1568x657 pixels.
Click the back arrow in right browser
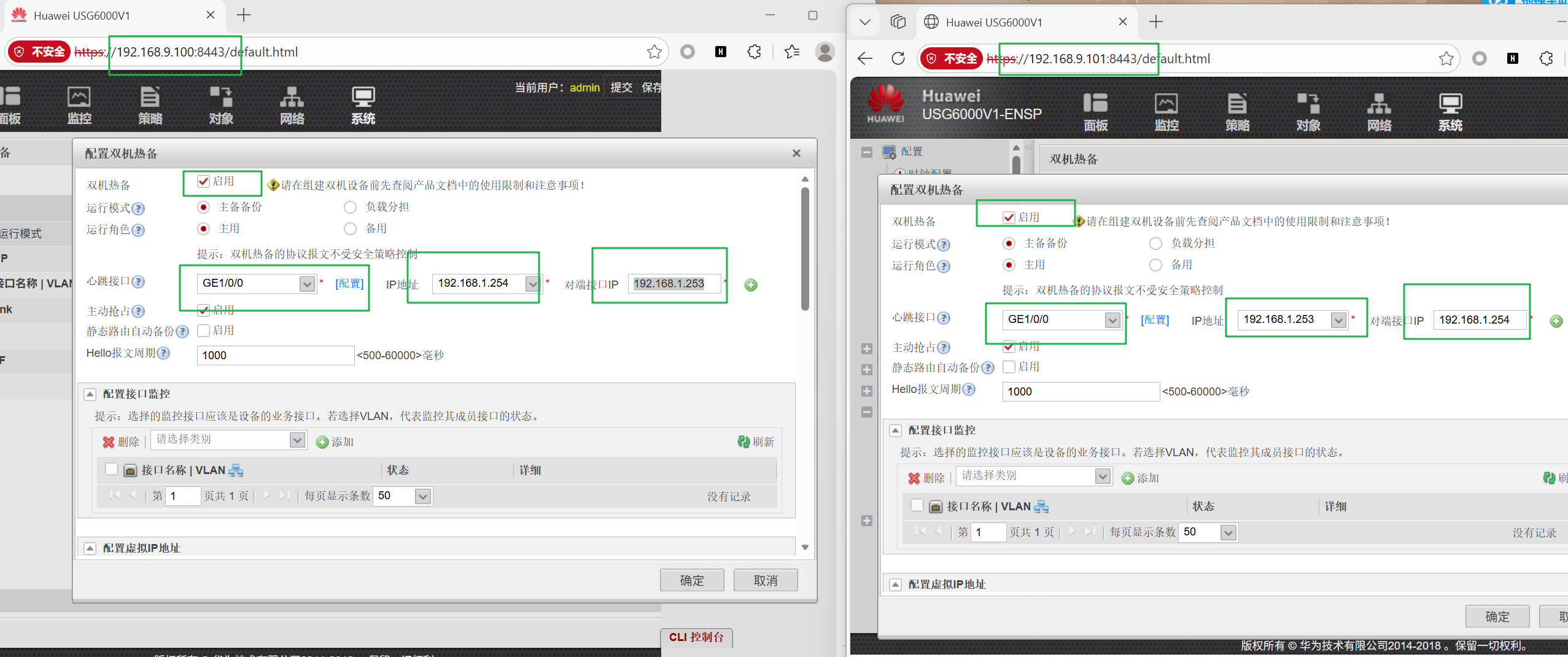(x=865, y=59)
